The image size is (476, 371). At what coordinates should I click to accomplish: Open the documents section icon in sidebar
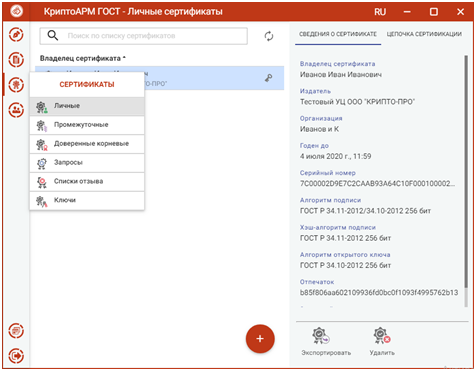(x=16, y=60)
